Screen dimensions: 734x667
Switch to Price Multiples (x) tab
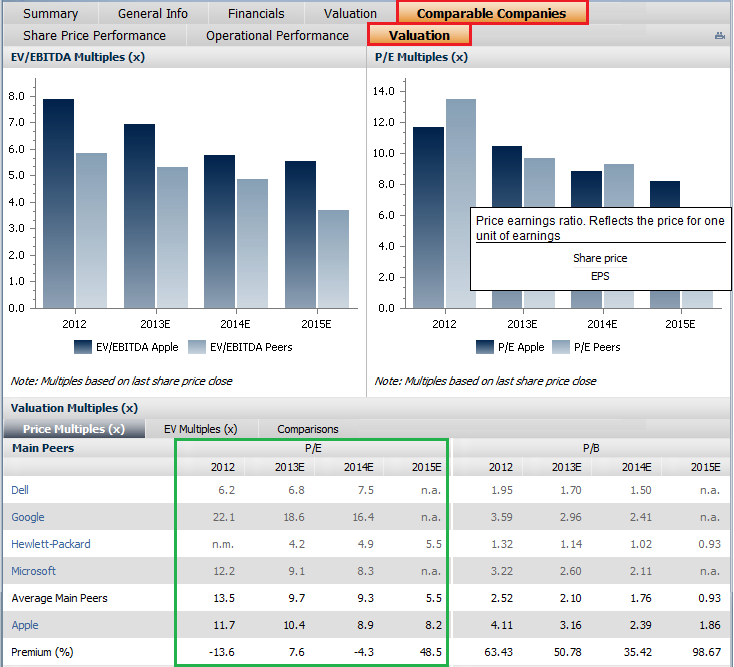74,429
